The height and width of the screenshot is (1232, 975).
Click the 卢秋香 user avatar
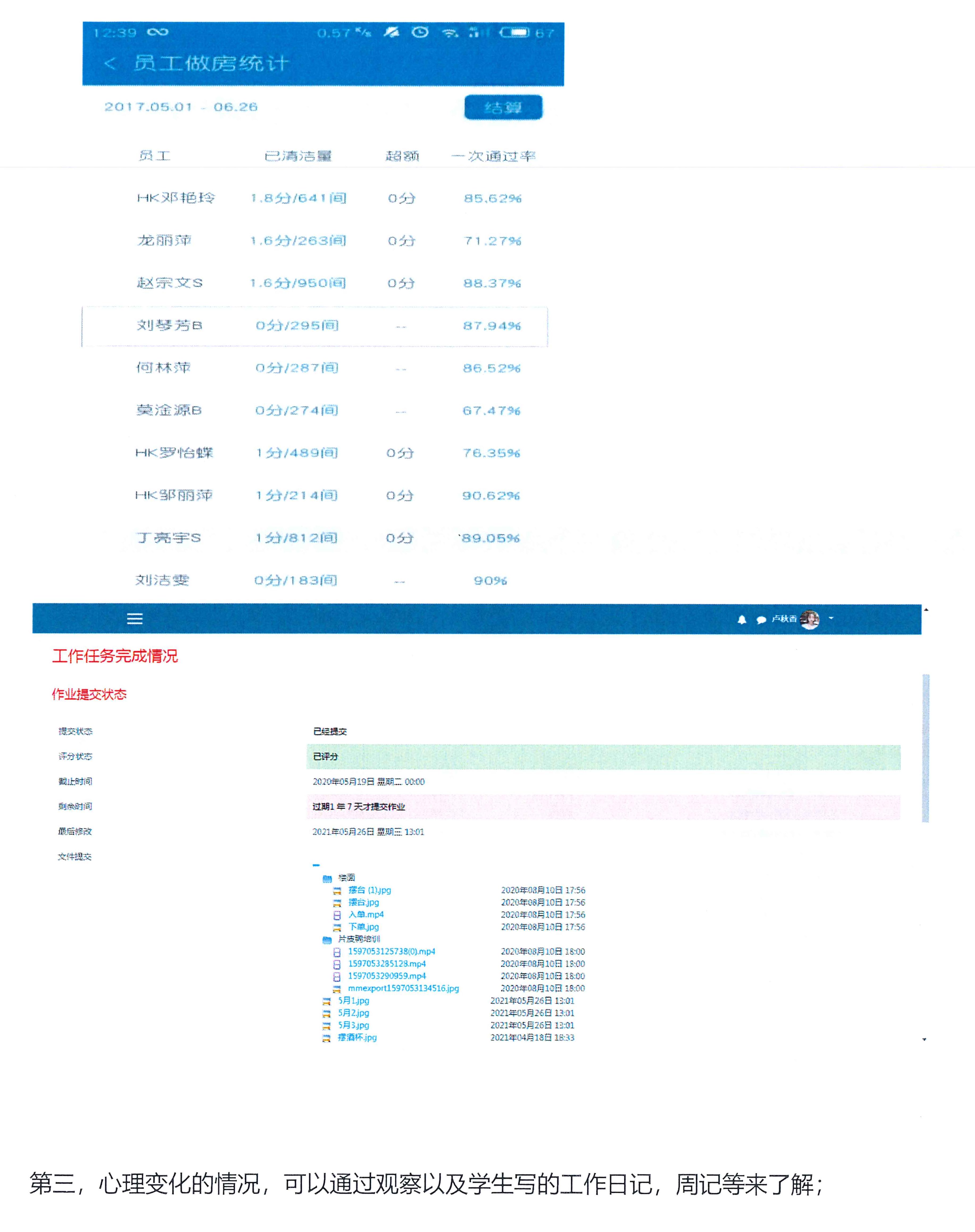[810, 619]
